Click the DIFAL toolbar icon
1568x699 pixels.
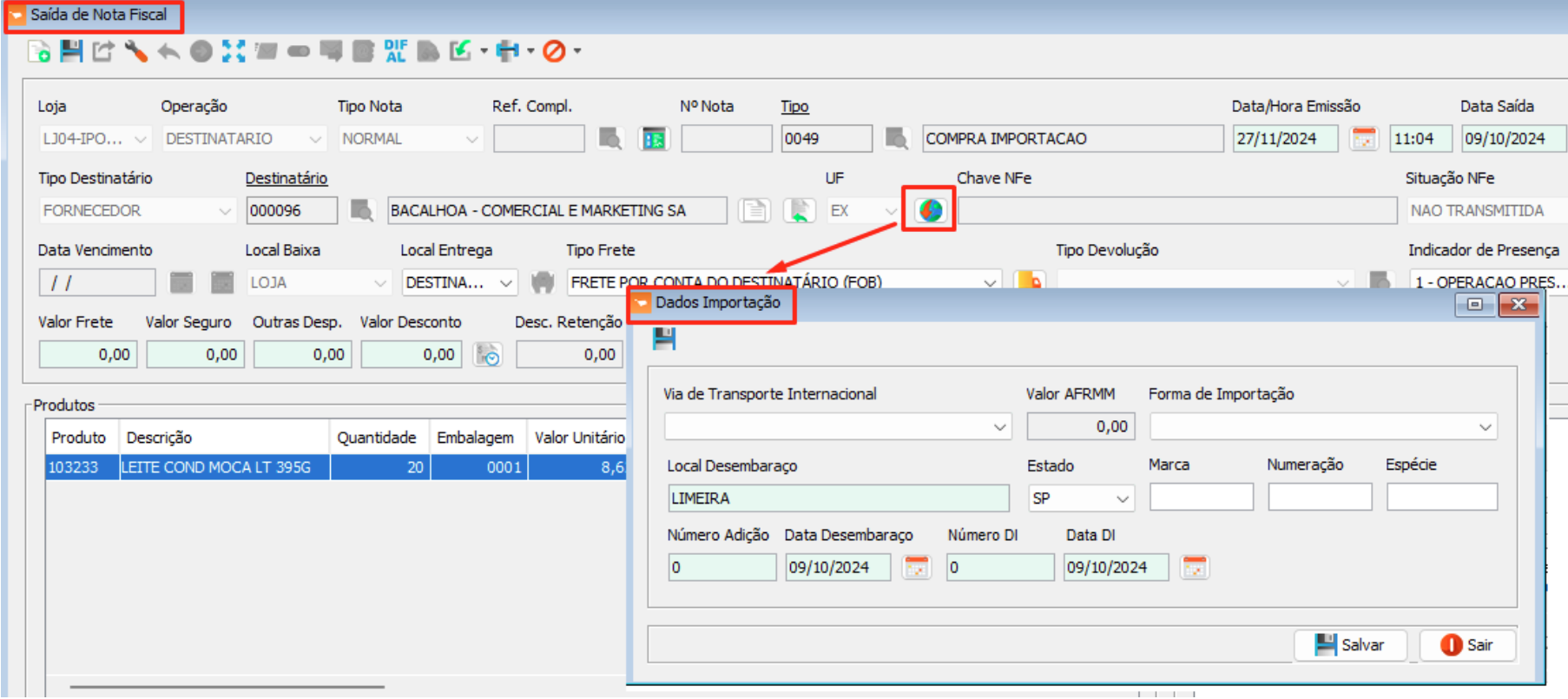[396, 51]
